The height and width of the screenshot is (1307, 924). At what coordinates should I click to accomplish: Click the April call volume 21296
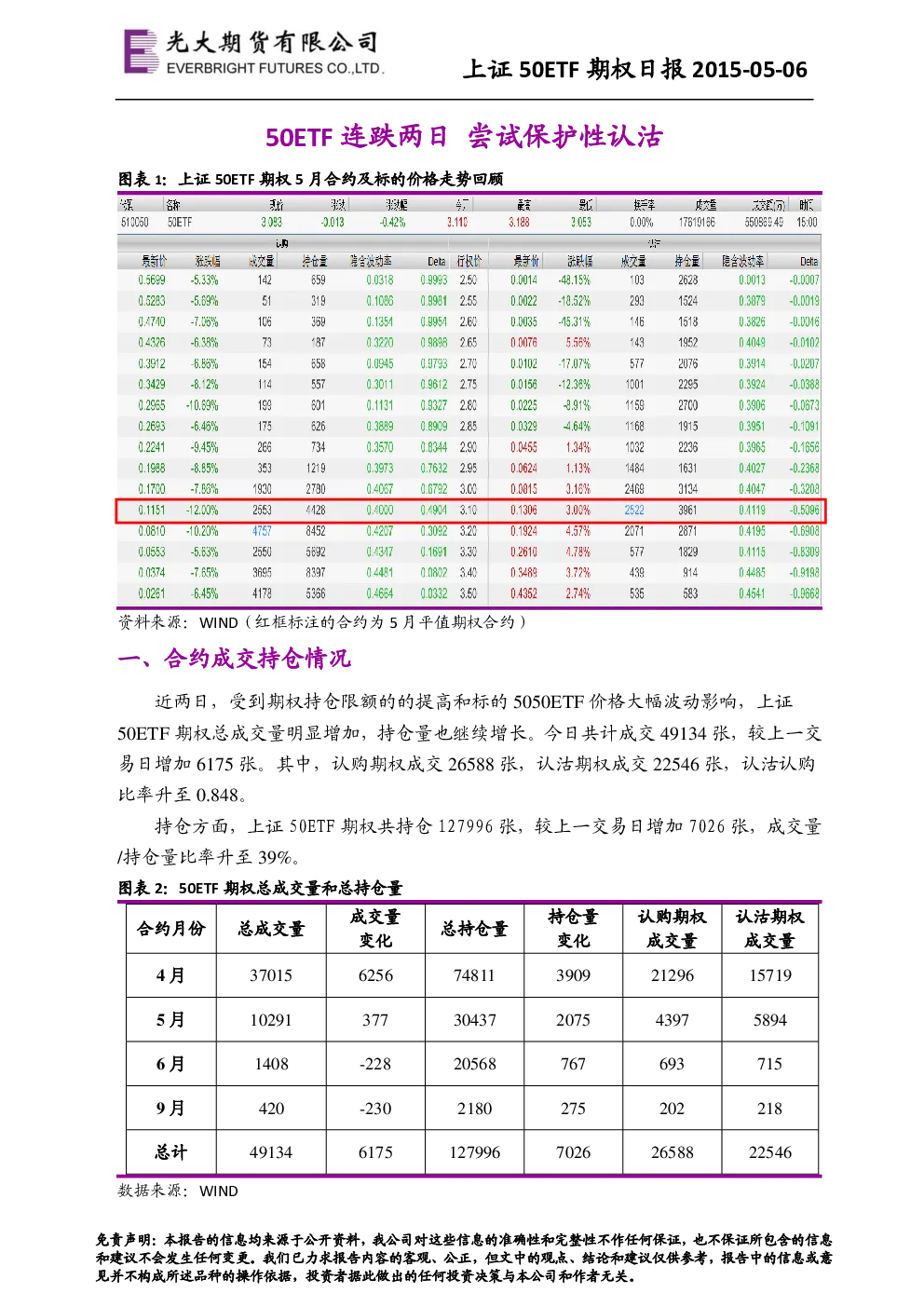[672, 975]
